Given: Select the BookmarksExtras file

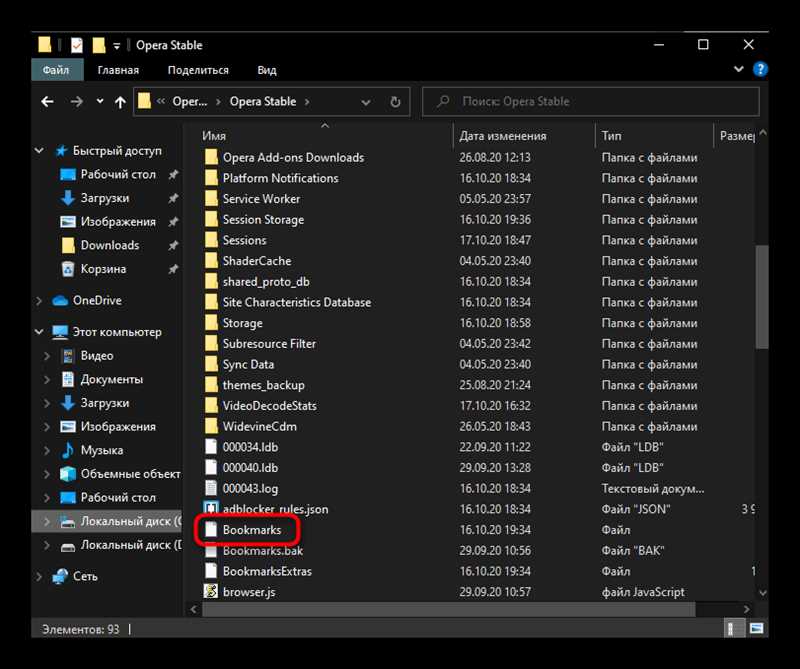Looking at the screenshot, I should pos(267,571).
